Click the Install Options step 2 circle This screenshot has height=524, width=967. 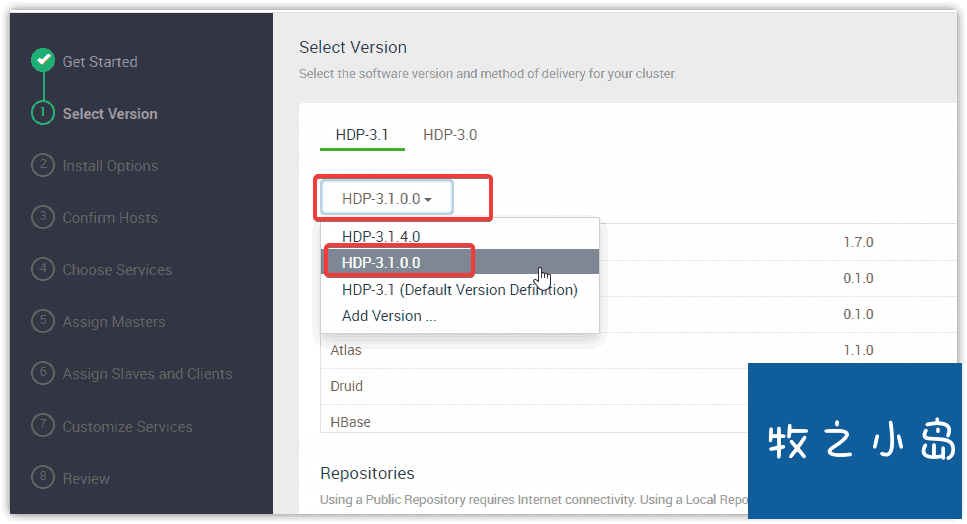pyautogui.click(x=43, y=165)
